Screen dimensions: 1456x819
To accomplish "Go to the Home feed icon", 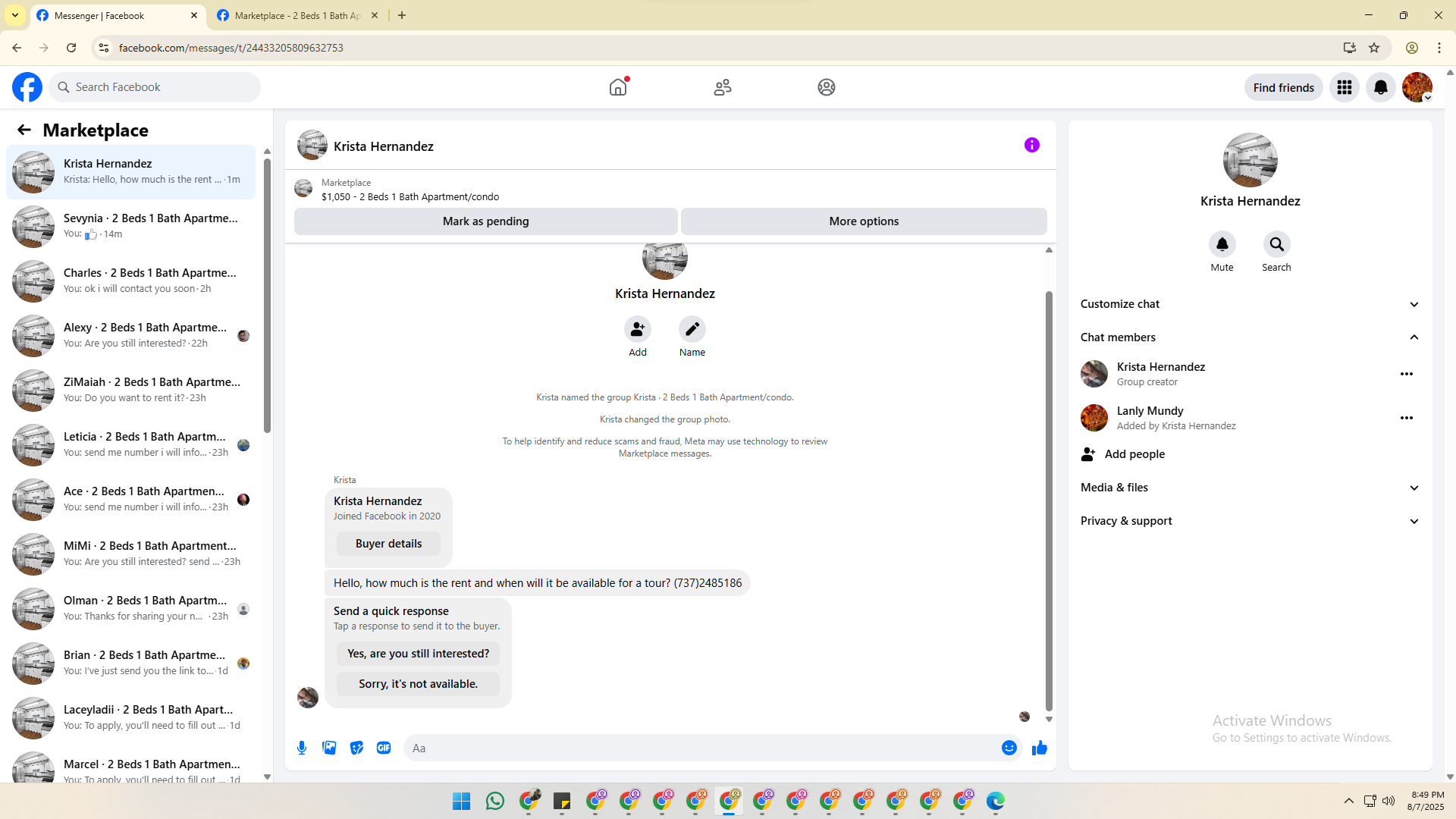I will click(618, 87).
